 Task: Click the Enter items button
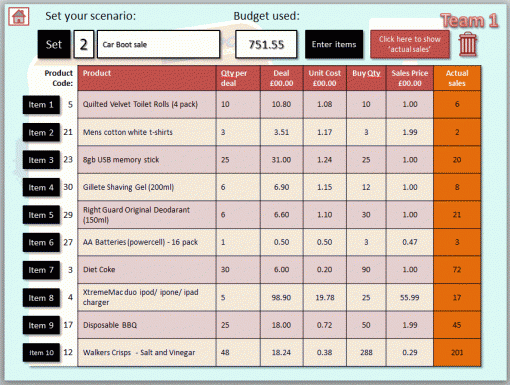pyautogui.click(x=334, y=44)
